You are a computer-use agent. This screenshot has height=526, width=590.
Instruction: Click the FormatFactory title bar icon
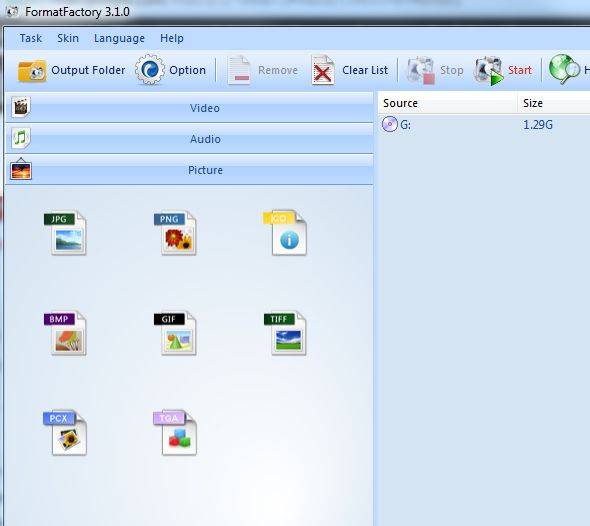pyautogui.click(x=12, y=11)
